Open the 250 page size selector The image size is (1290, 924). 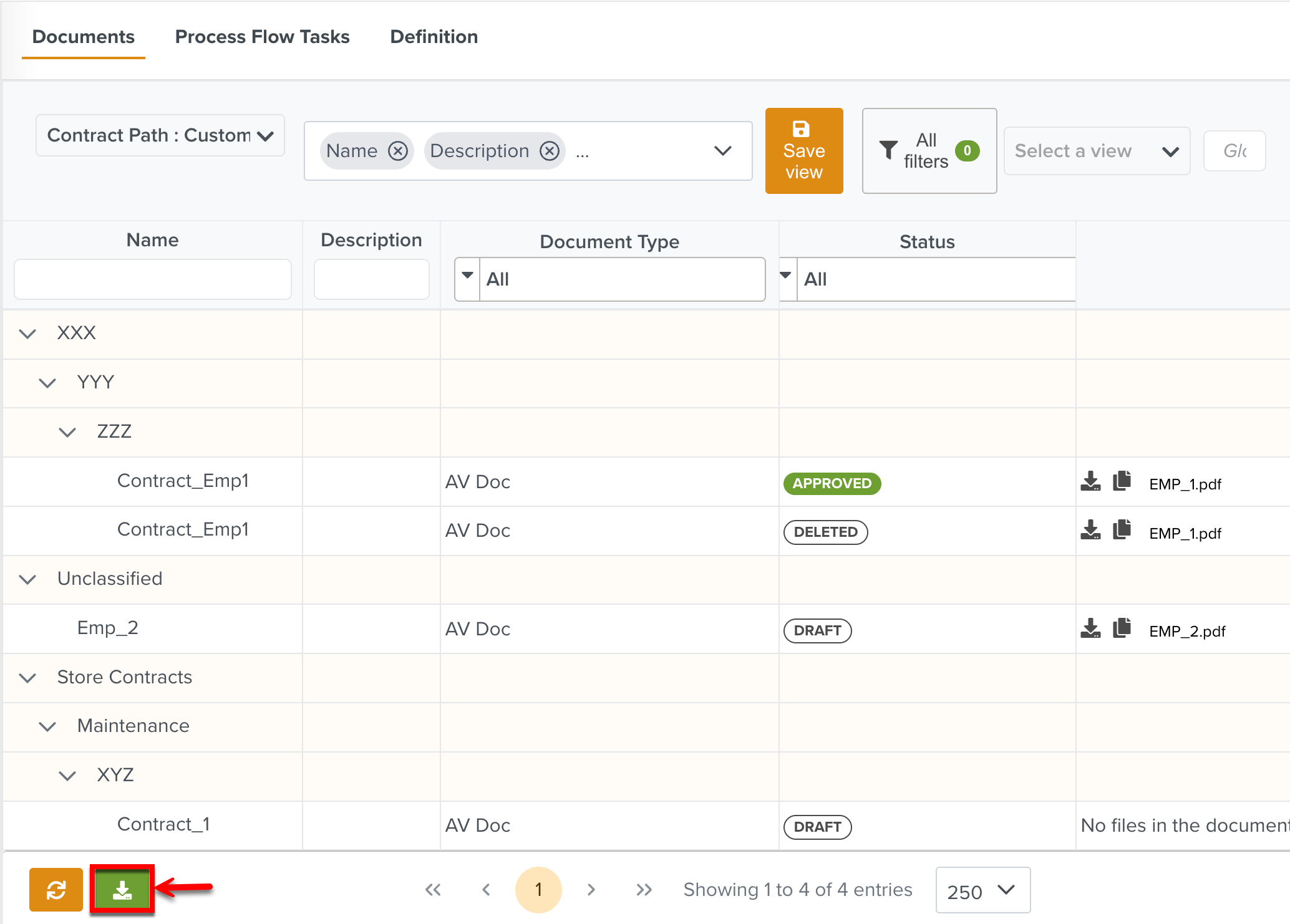coord(982,891)
